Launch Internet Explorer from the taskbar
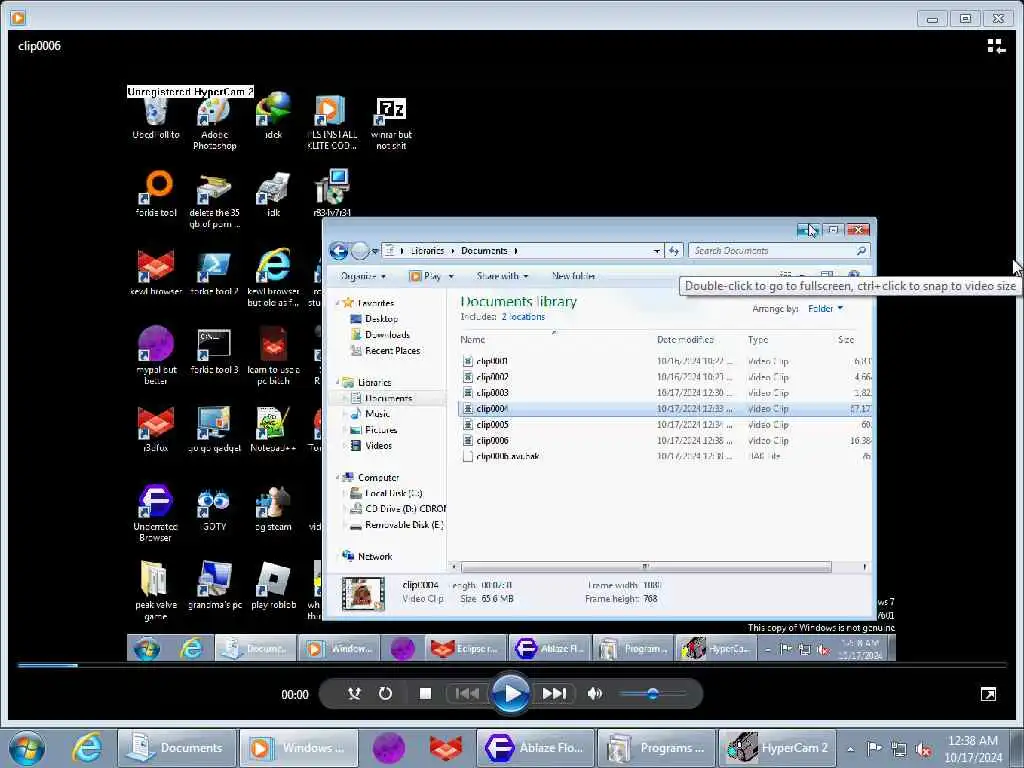The width and height of the screenshot is (1024, 768). (x=86, y=748)
